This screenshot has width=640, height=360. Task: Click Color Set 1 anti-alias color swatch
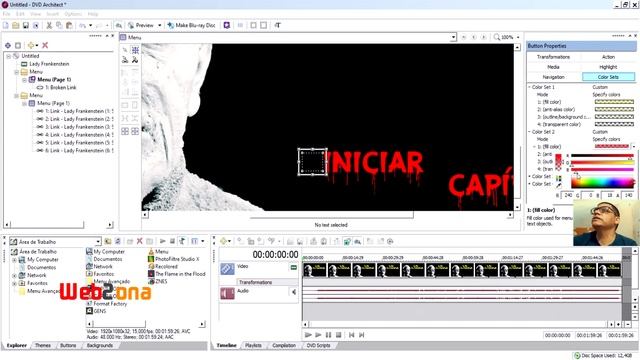[x=614, y=109]
